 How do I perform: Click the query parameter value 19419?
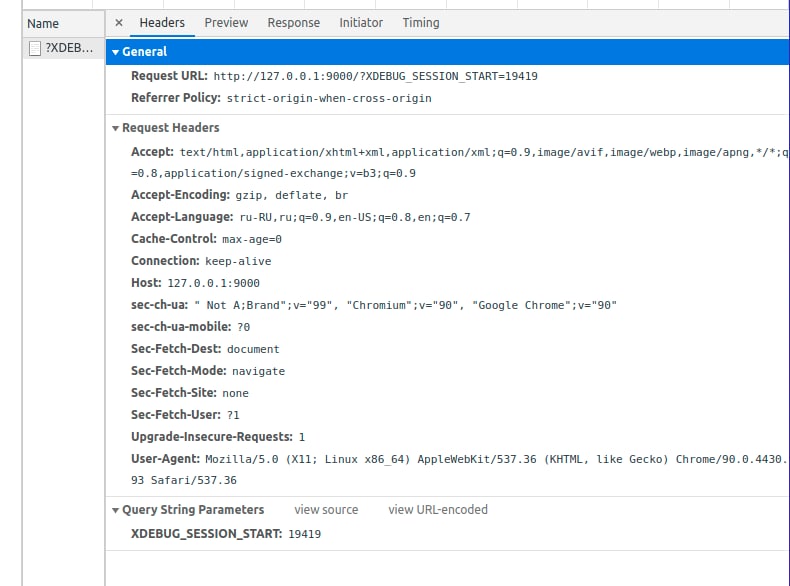[x=304, y=534]
